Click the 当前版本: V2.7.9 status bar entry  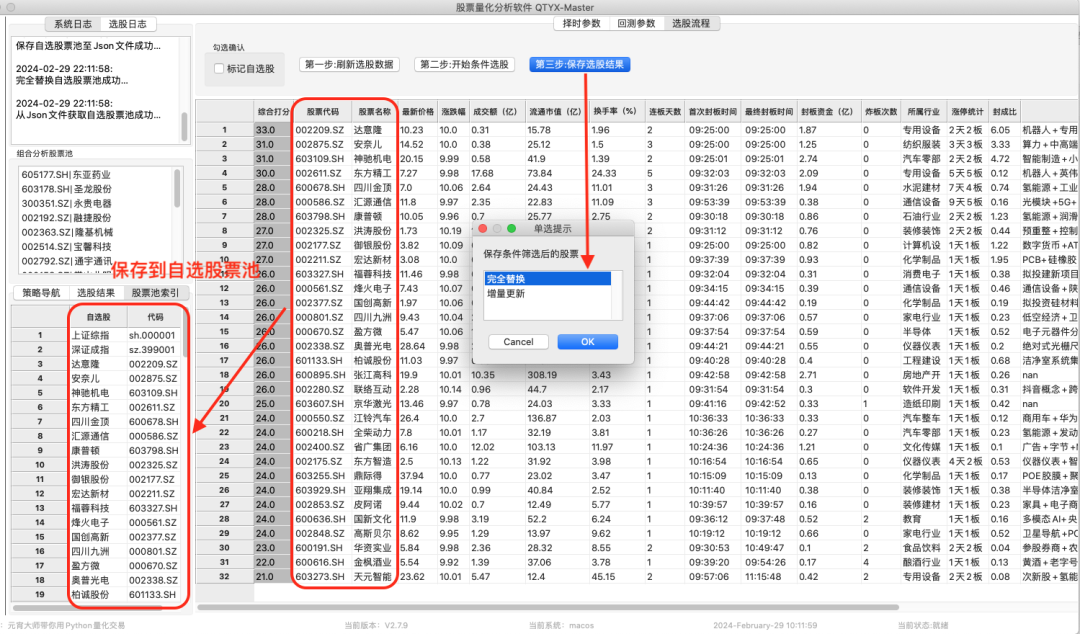click(x=376, y=626)
